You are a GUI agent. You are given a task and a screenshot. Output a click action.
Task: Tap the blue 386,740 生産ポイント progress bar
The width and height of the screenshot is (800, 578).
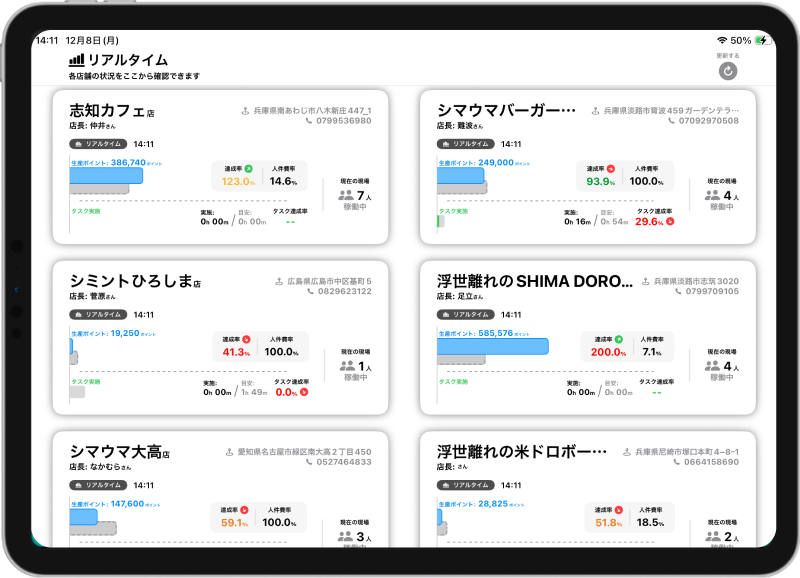coord(106,175)
